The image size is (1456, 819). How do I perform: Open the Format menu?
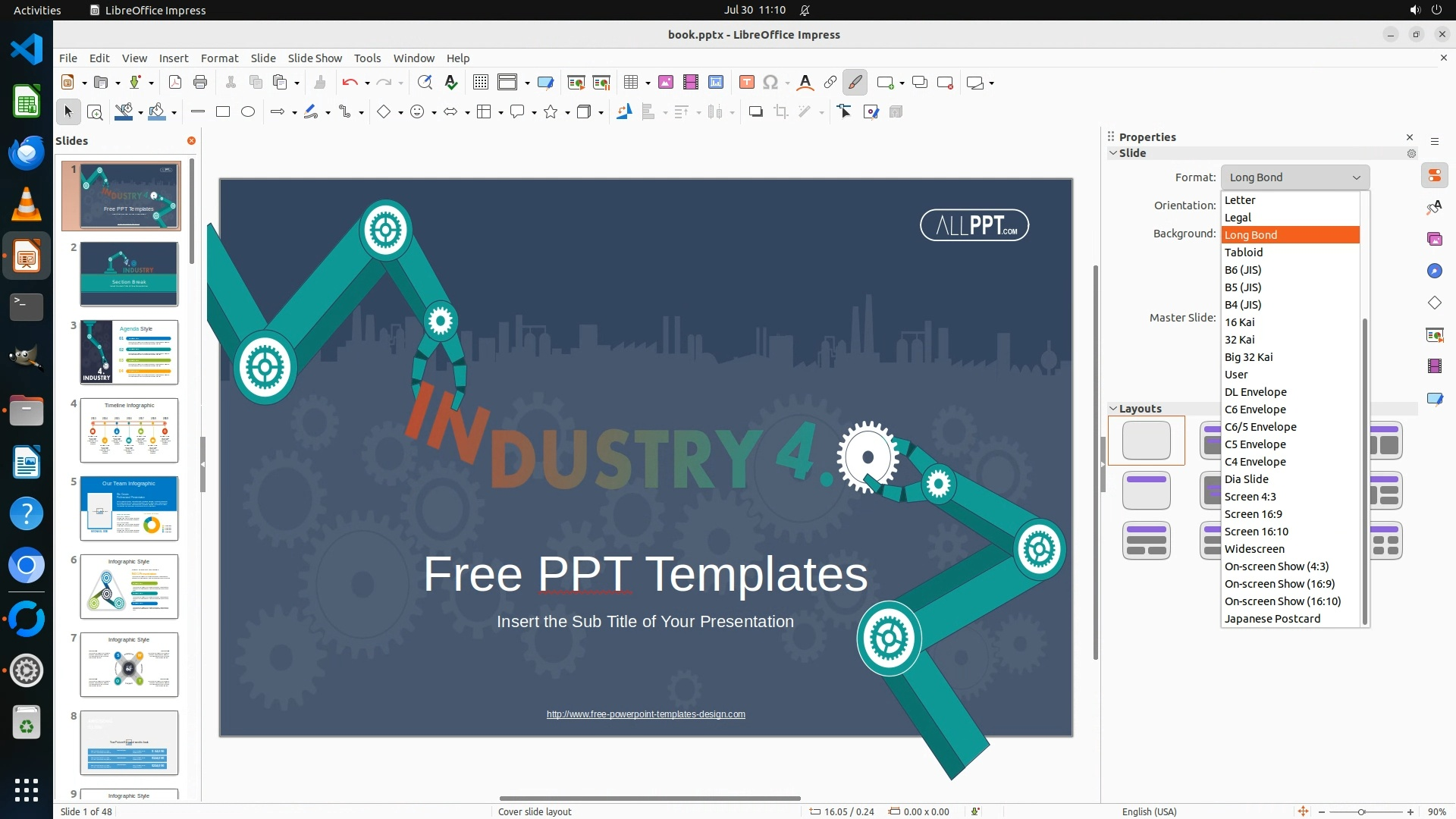pyautogui.click(x=219, y=58)
